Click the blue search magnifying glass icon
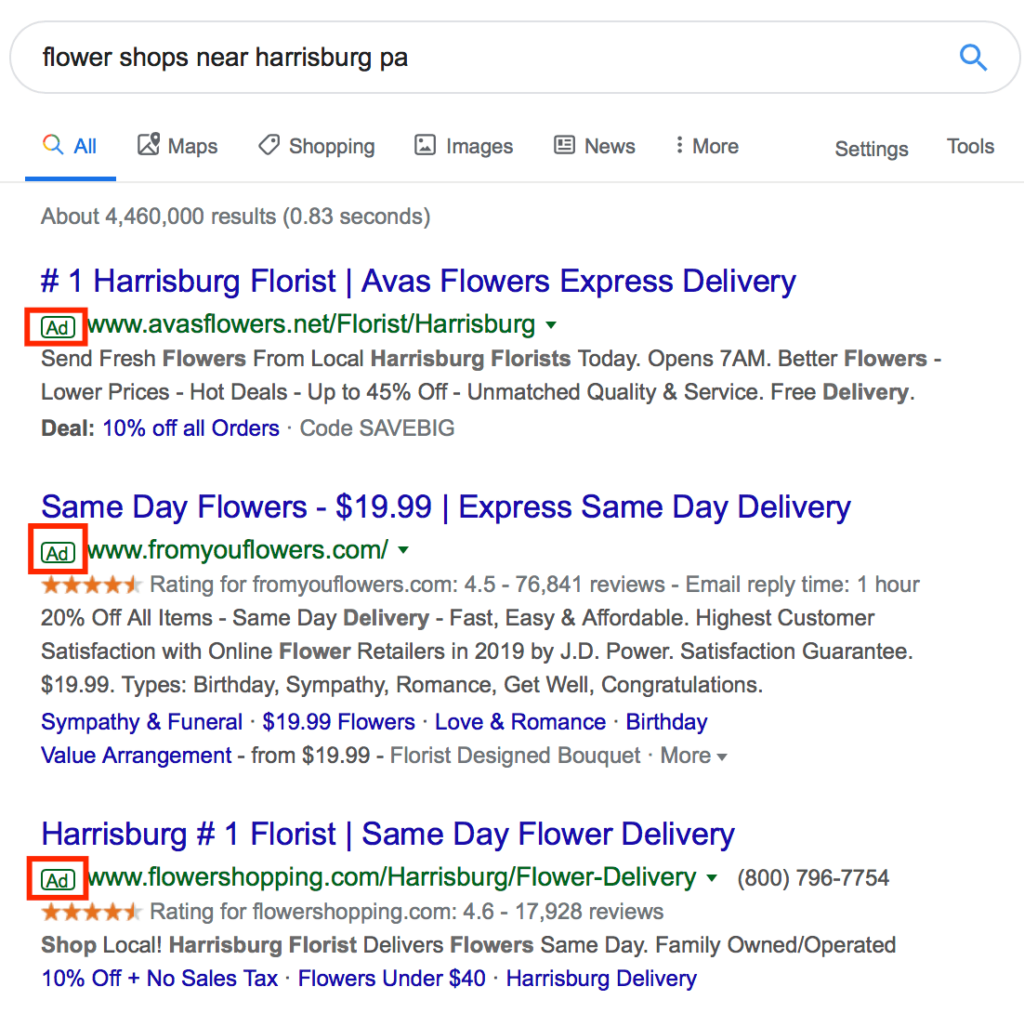The width and height of the screenshot is (1024, 1013). click(973, 57)
